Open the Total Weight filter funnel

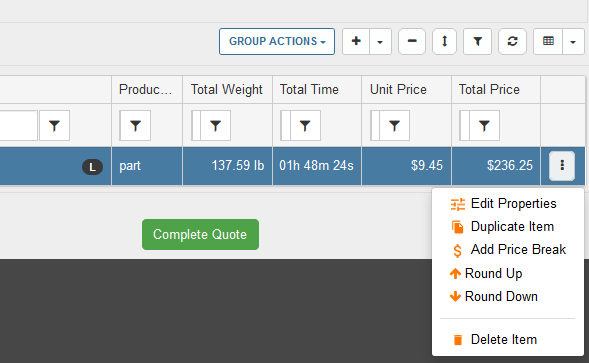click(215, 126)
